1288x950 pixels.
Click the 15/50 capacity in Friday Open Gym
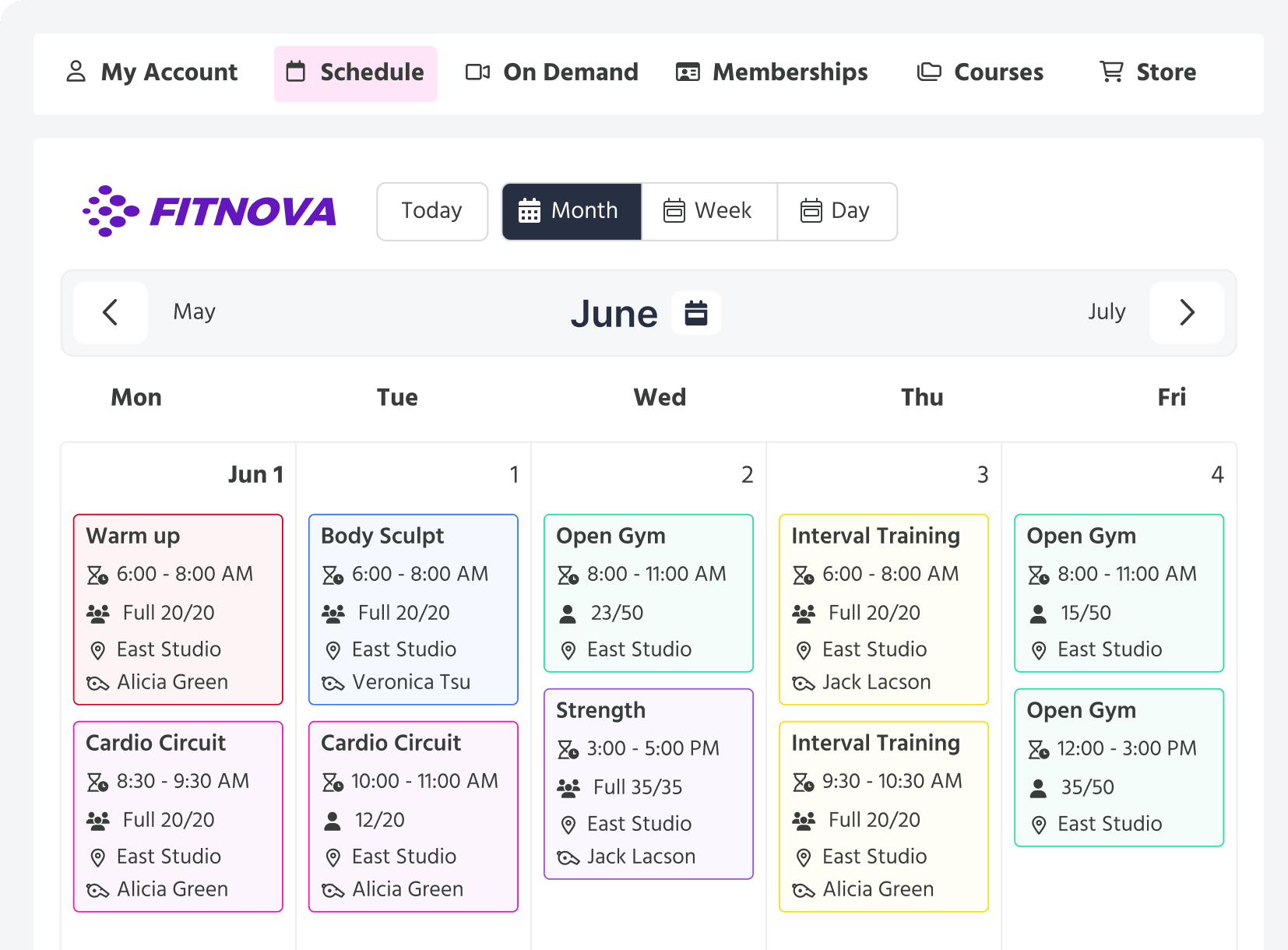(1086, 614)
